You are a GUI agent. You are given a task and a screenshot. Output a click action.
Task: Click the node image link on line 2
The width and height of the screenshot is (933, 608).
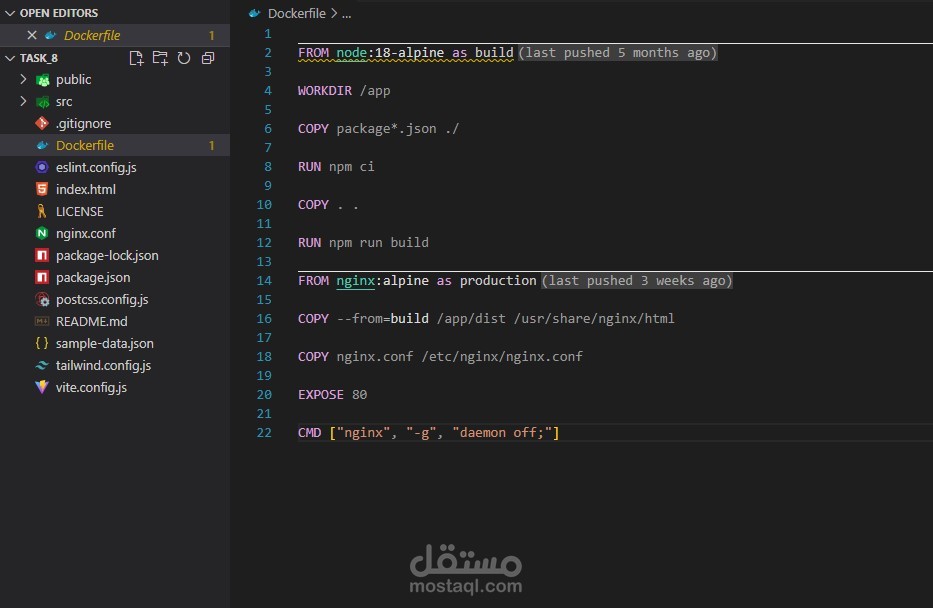352,53
